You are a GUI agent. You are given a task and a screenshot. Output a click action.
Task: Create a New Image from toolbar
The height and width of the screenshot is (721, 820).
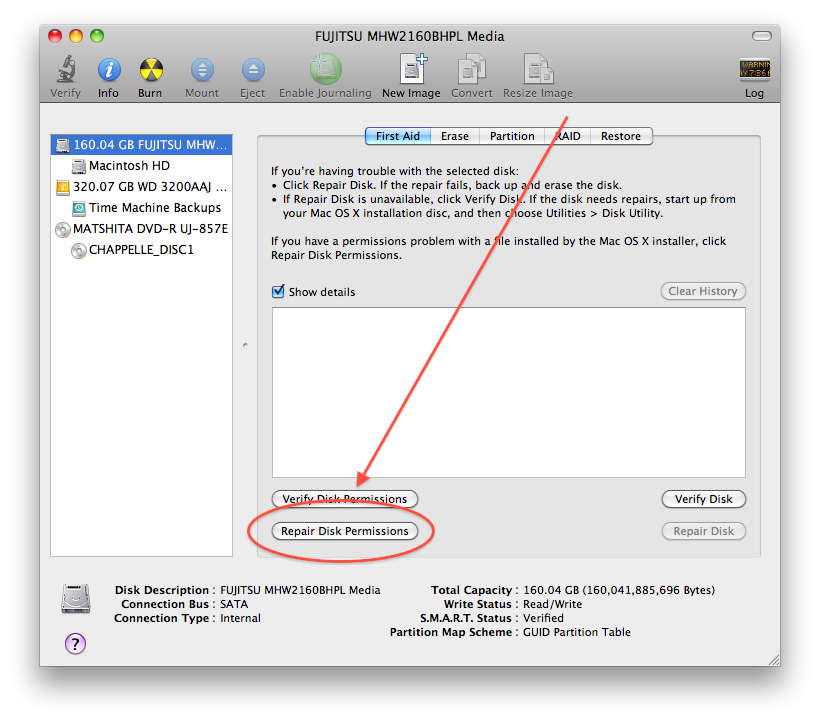(x=413, y=68)
